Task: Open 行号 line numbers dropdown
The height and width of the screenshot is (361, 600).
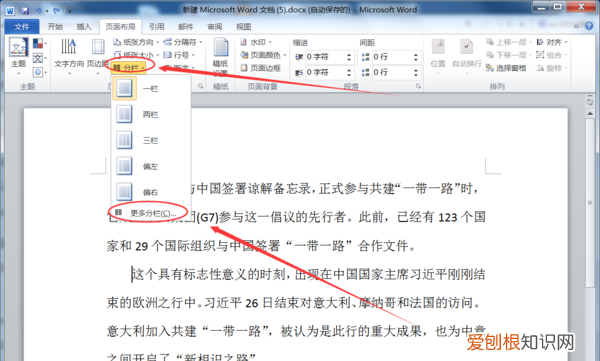Action: click(179, 55)
